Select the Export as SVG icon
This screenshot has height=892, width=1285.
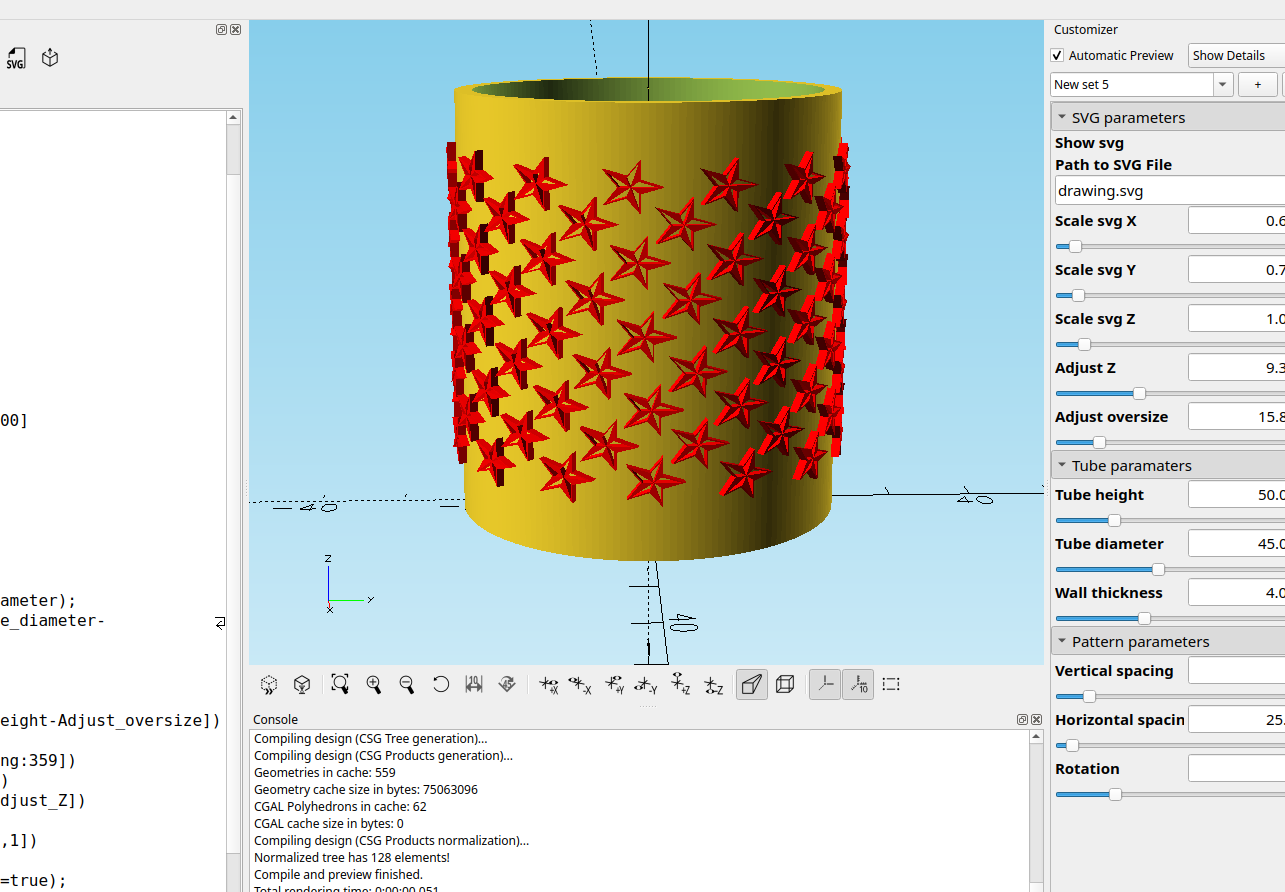(x=16, y=58)
